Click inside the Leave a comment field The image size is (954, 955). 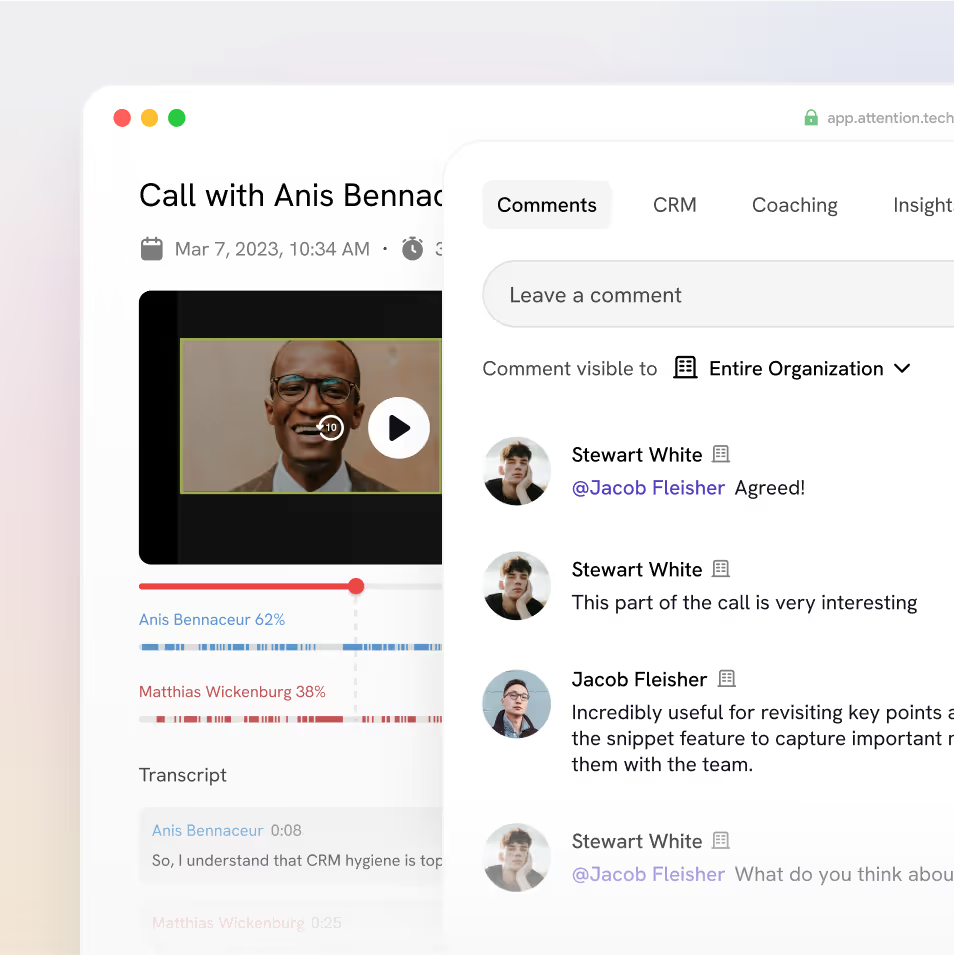[x=700, y=295]
